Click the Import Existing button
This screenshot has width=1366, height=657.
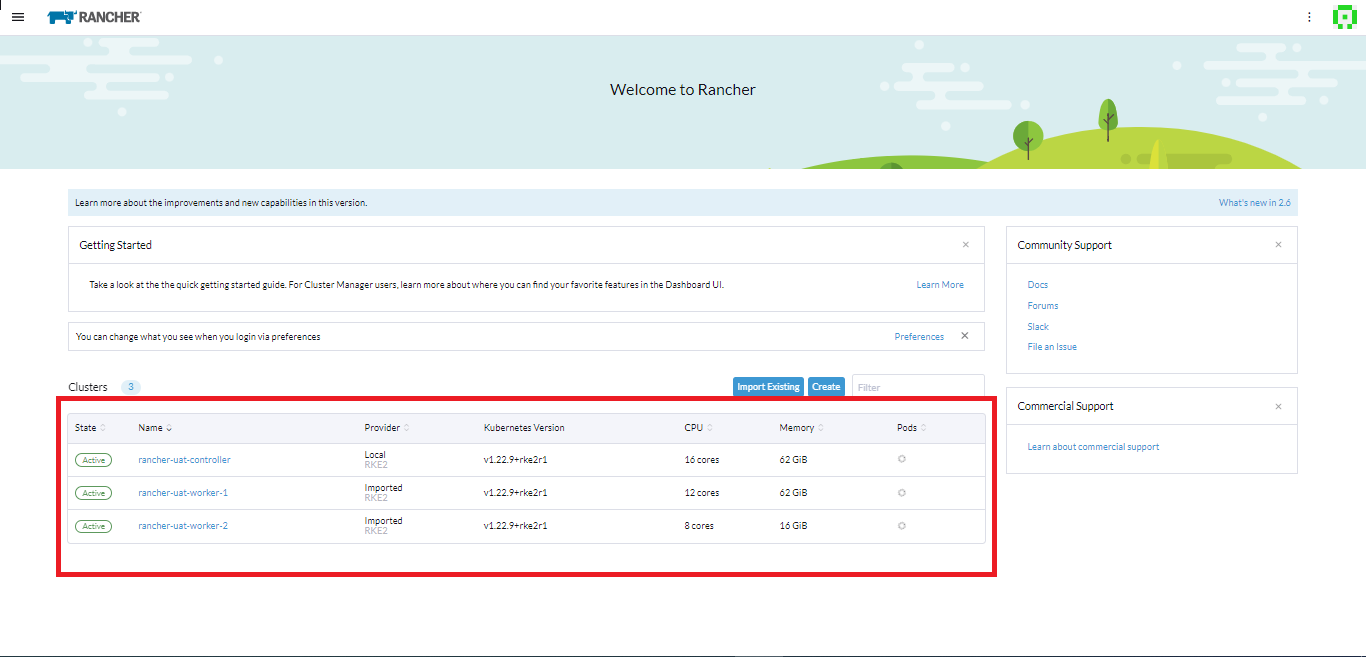(x=768, y=387)
